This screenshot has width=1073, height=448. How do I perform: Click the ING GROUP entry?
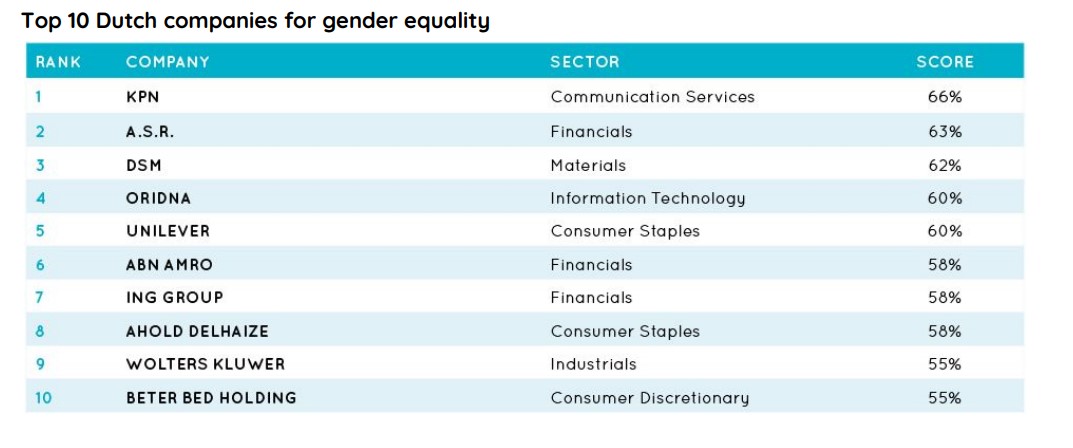[x=174, y=297]
